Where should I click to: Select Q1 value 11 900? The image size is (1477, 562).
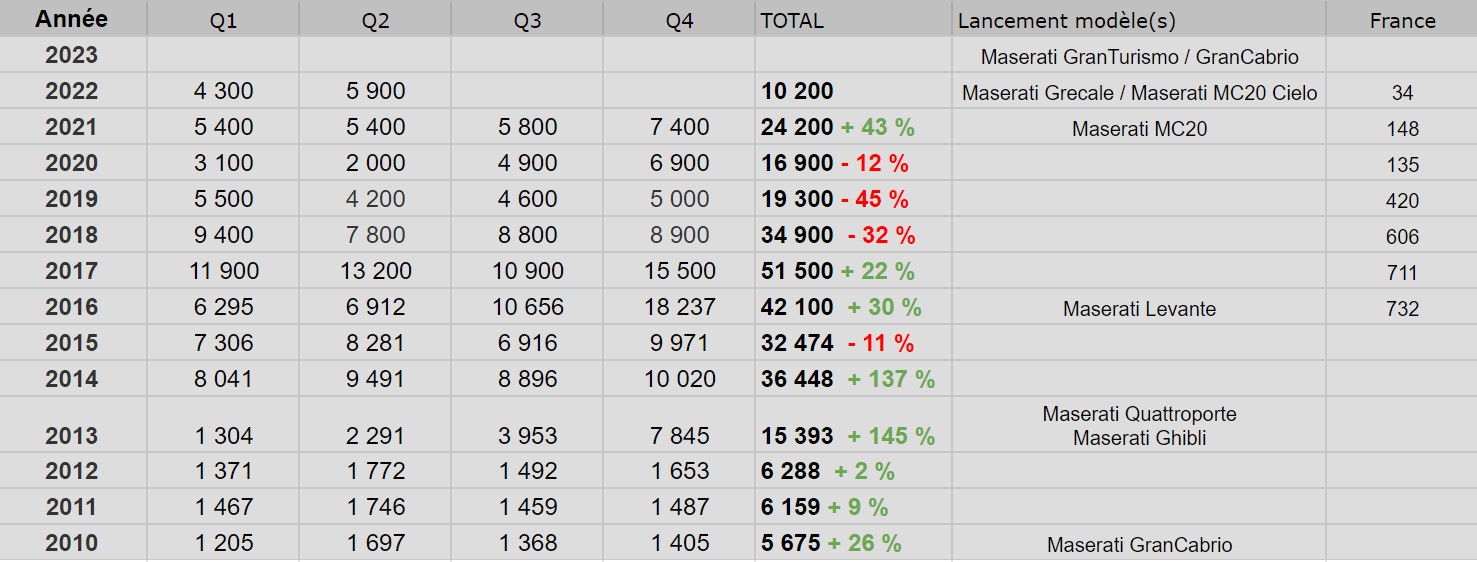point(223,271)
